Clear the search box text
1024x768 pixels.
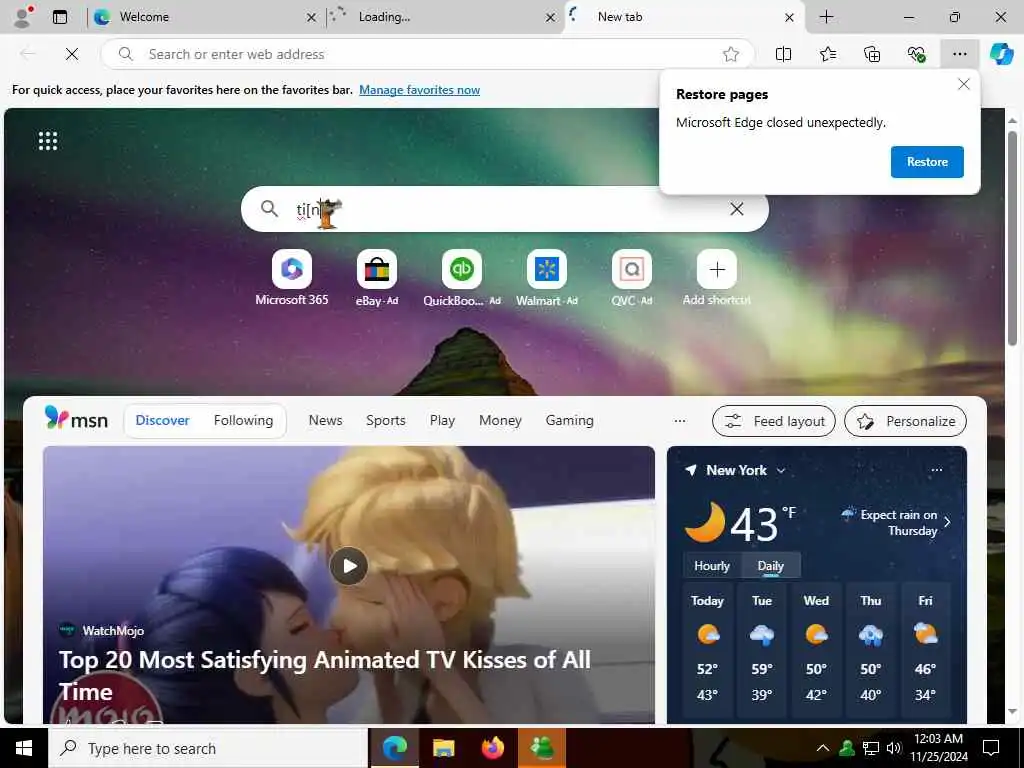click(x=737, y=209)
